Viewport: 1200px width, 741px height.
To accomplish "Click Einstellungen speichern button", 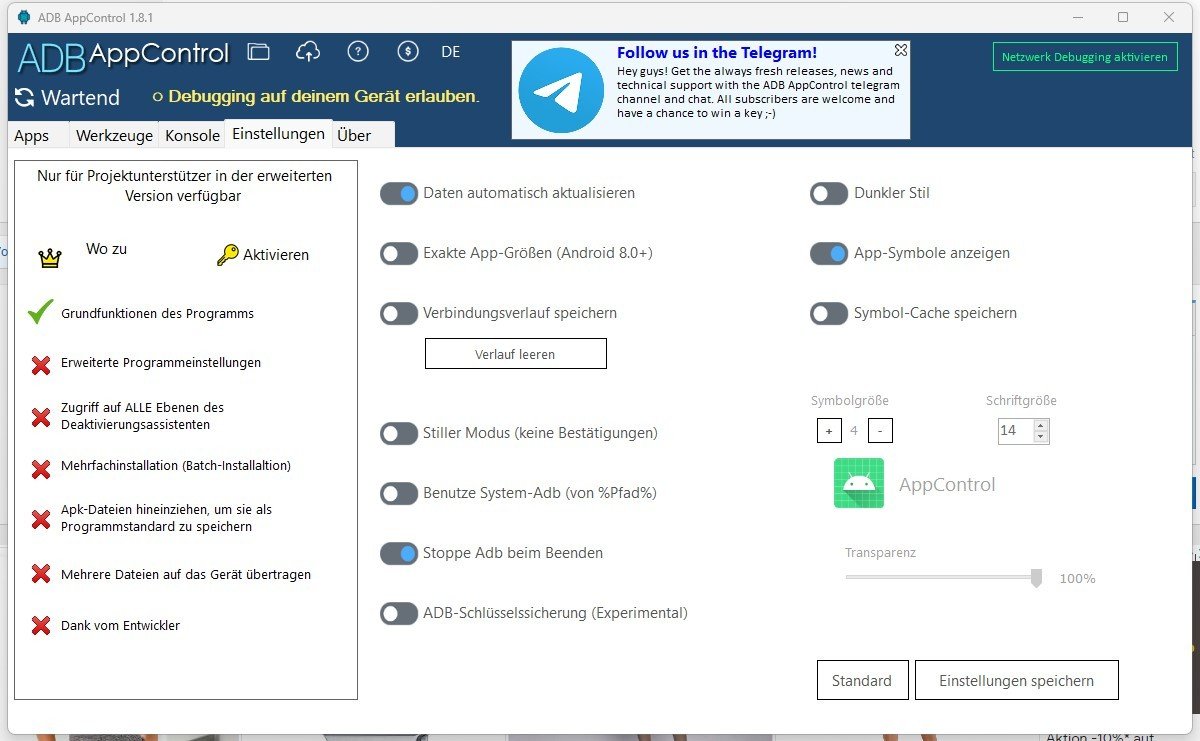I will 1016,681.
